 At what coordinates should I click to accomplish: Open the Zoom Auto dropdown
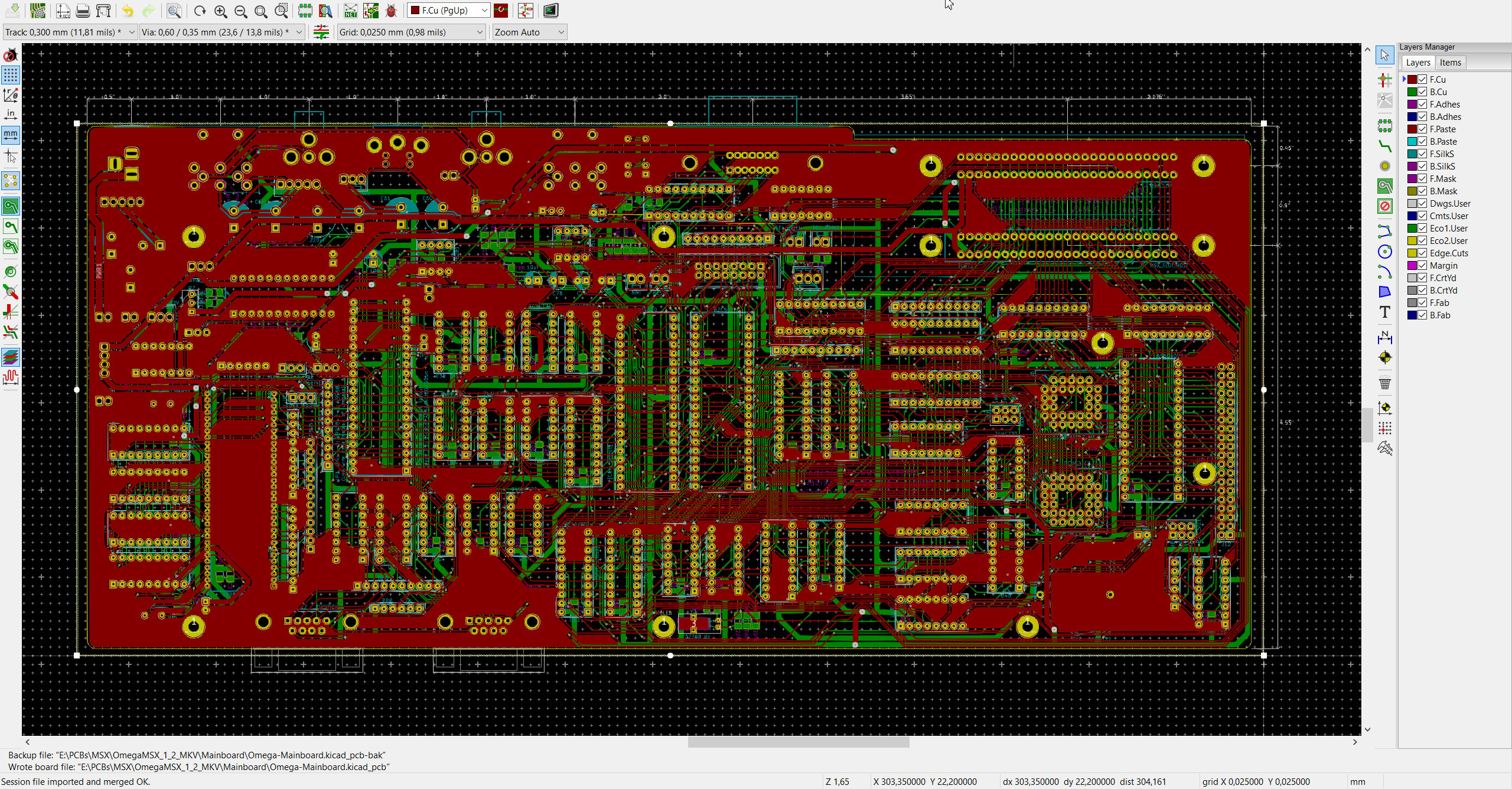coord(529,32)
